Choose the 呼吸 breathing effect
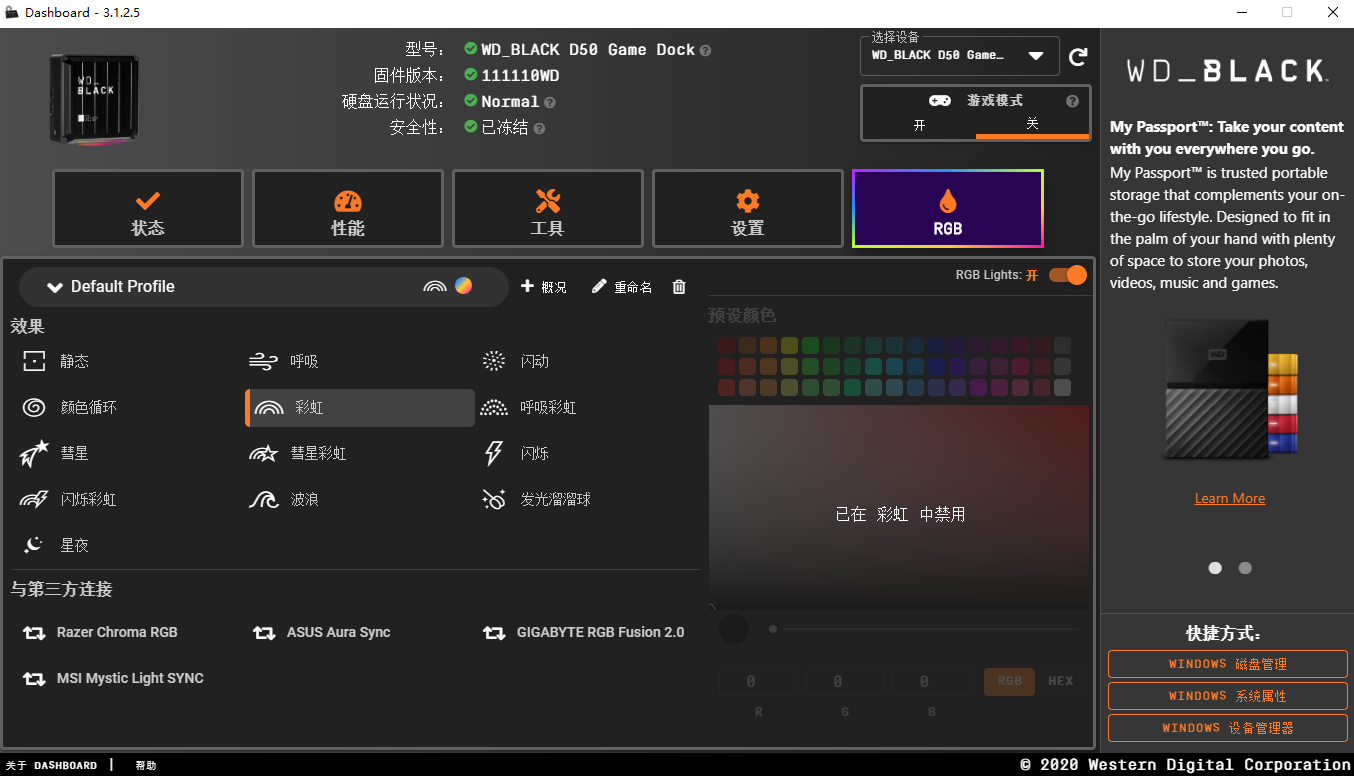Screen dimensions: 1354x776 coord(285,362)
